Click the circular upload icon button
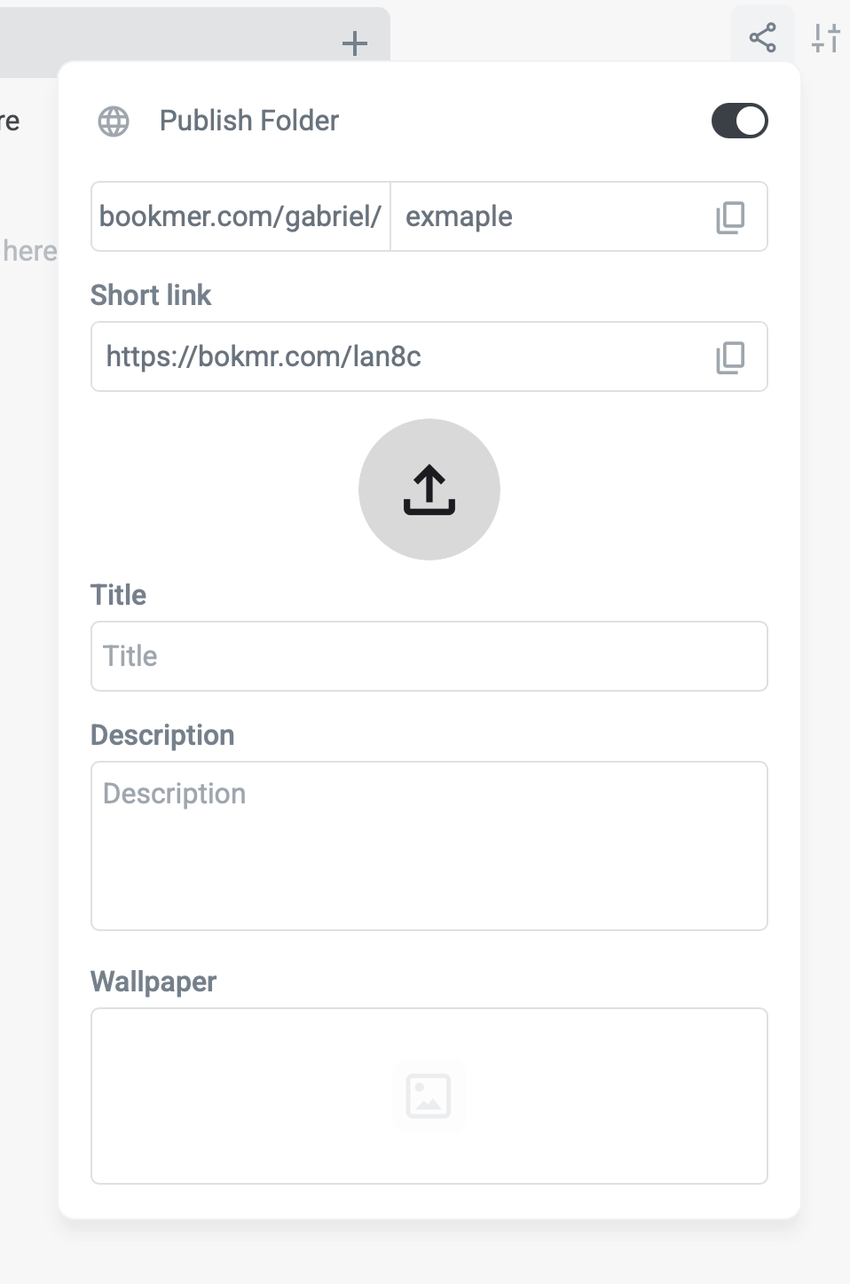 [x=429, y=489]
